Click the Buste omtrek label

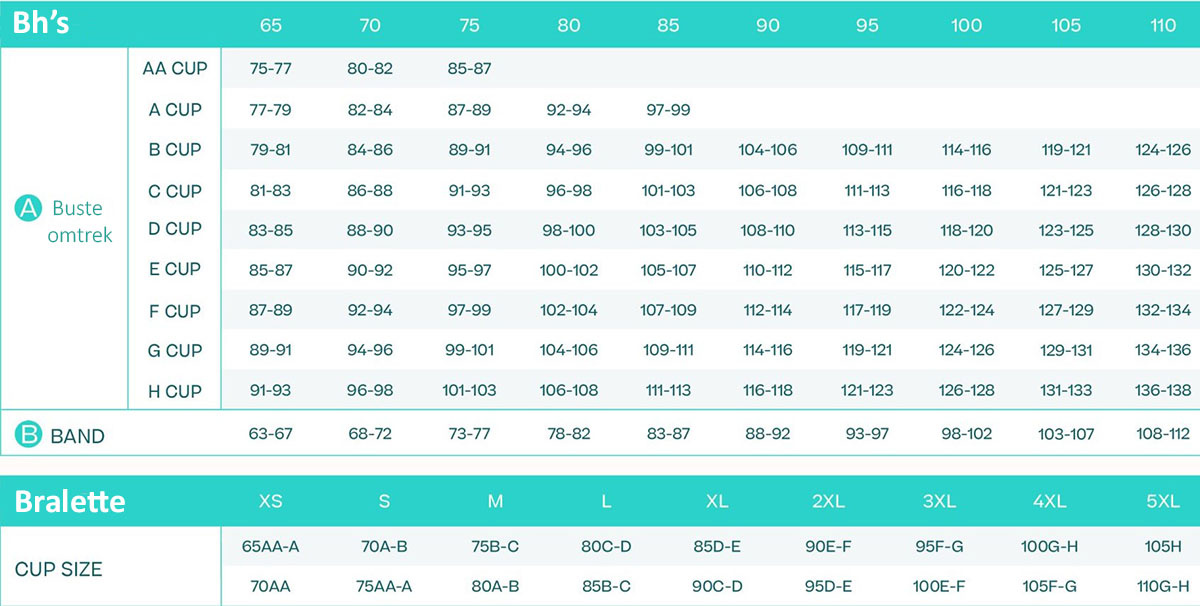click(x=79, y=222)
